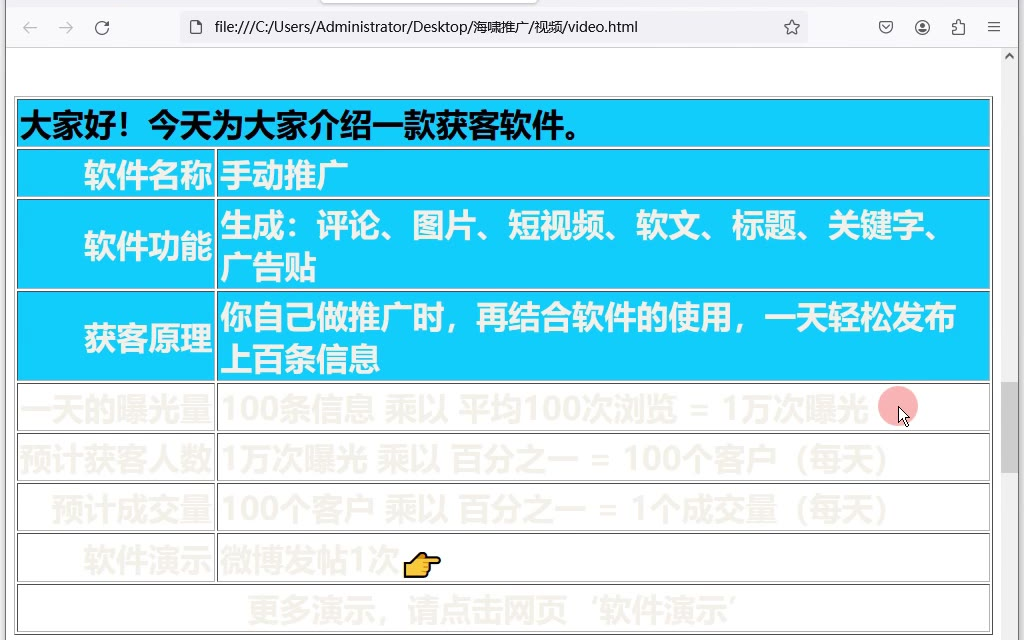Click the scrollbar up arrow
This screenshot has height=640, width=1024.
pos(1010,57)
